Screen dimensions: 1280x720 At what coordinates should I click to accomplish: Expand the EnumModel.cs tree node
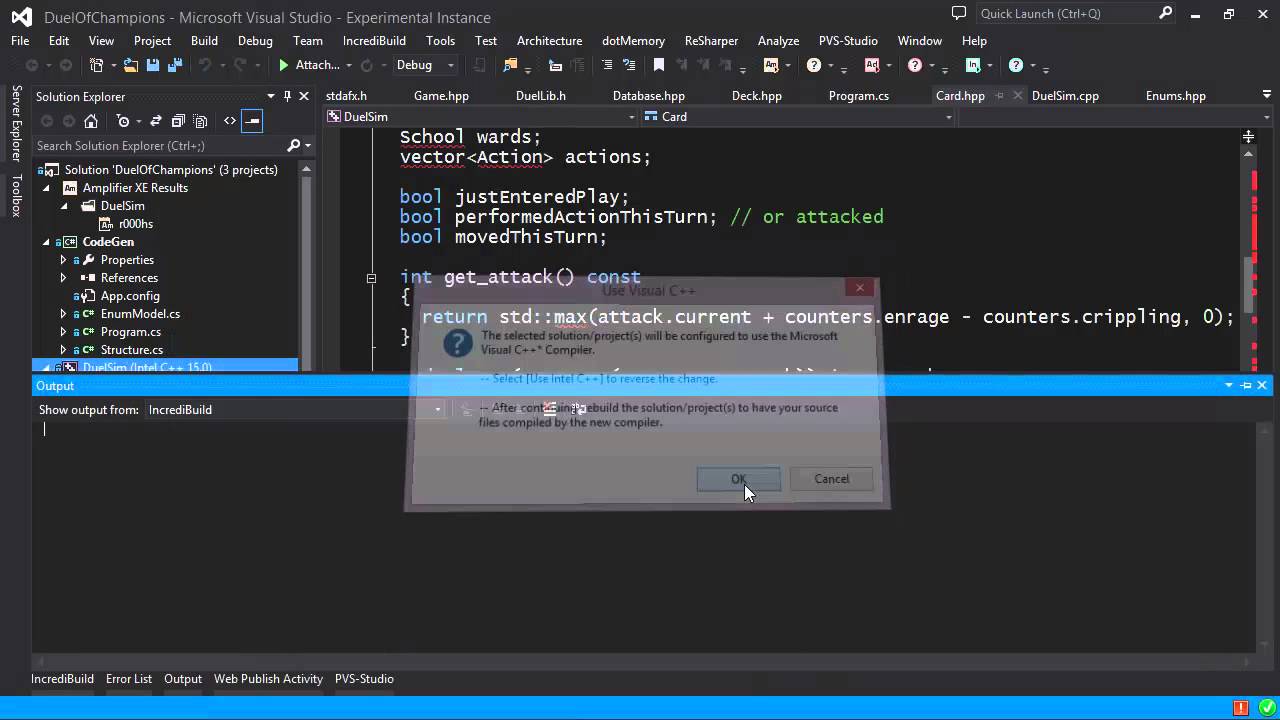[x=63, y=314]
